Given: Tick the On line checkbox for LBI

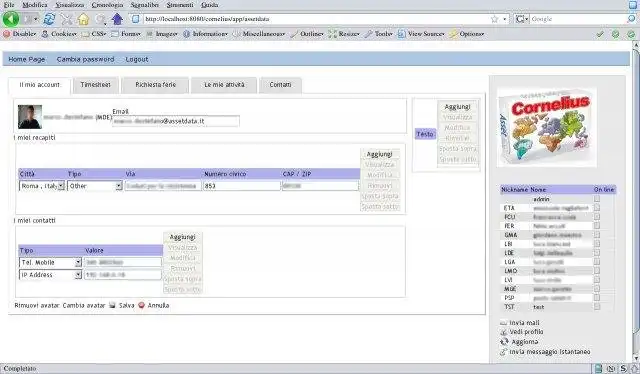Looking at the screenshot, I should click(x=597, y=244).
